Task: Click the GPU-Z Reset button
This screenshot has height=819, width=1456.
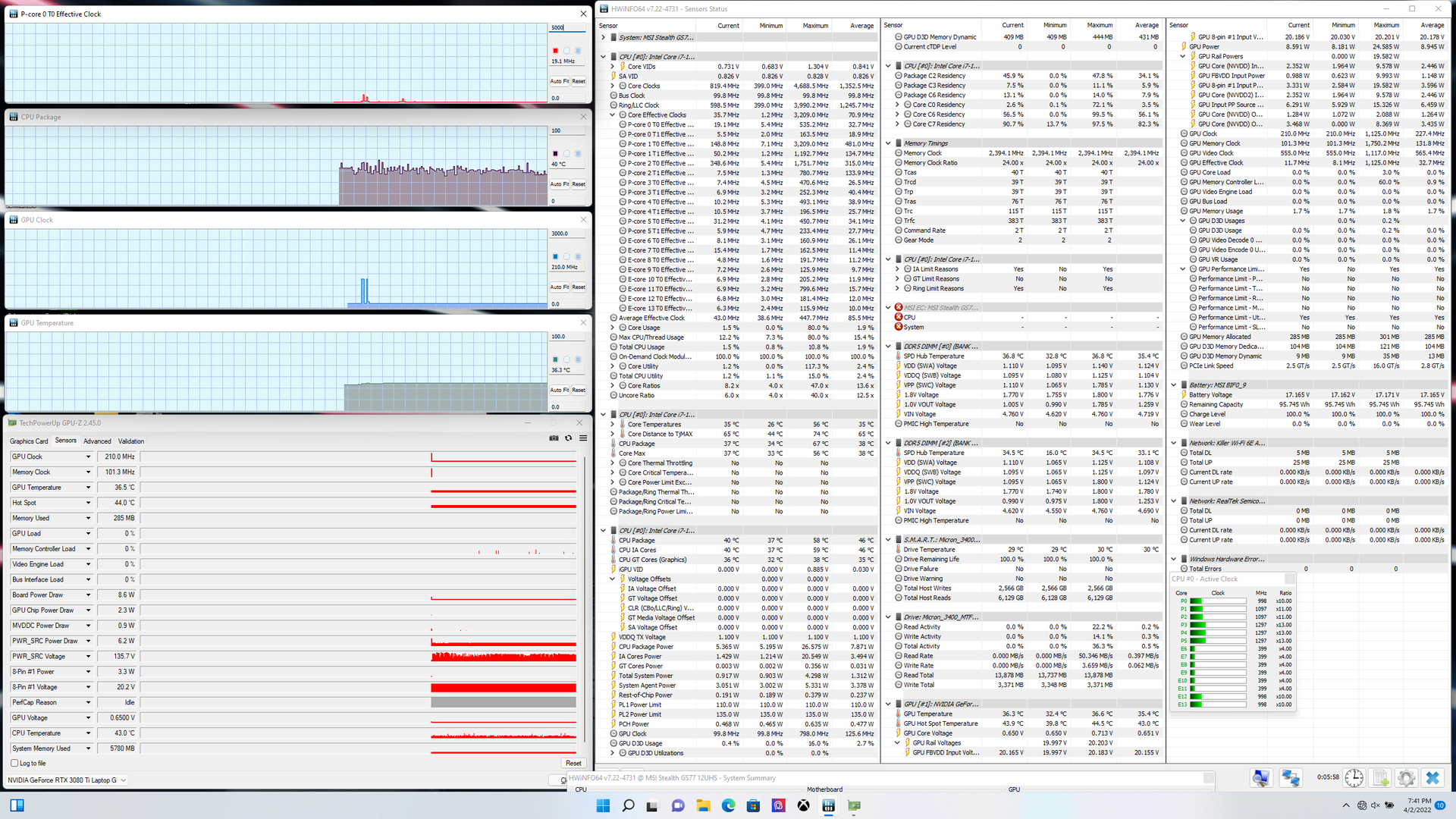Action: click(573, 764)
